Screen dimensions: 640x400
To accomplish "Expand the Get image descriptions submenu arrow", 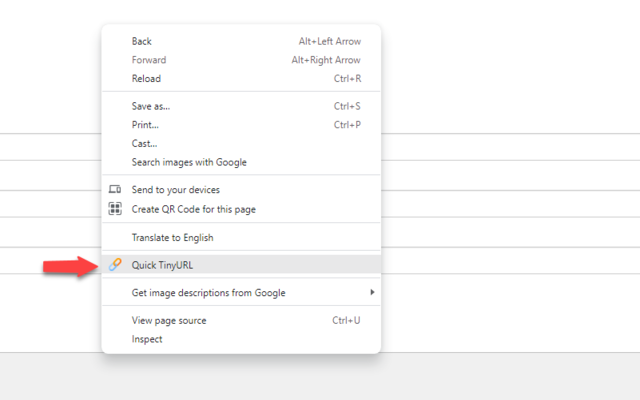I will coord(372,292).
